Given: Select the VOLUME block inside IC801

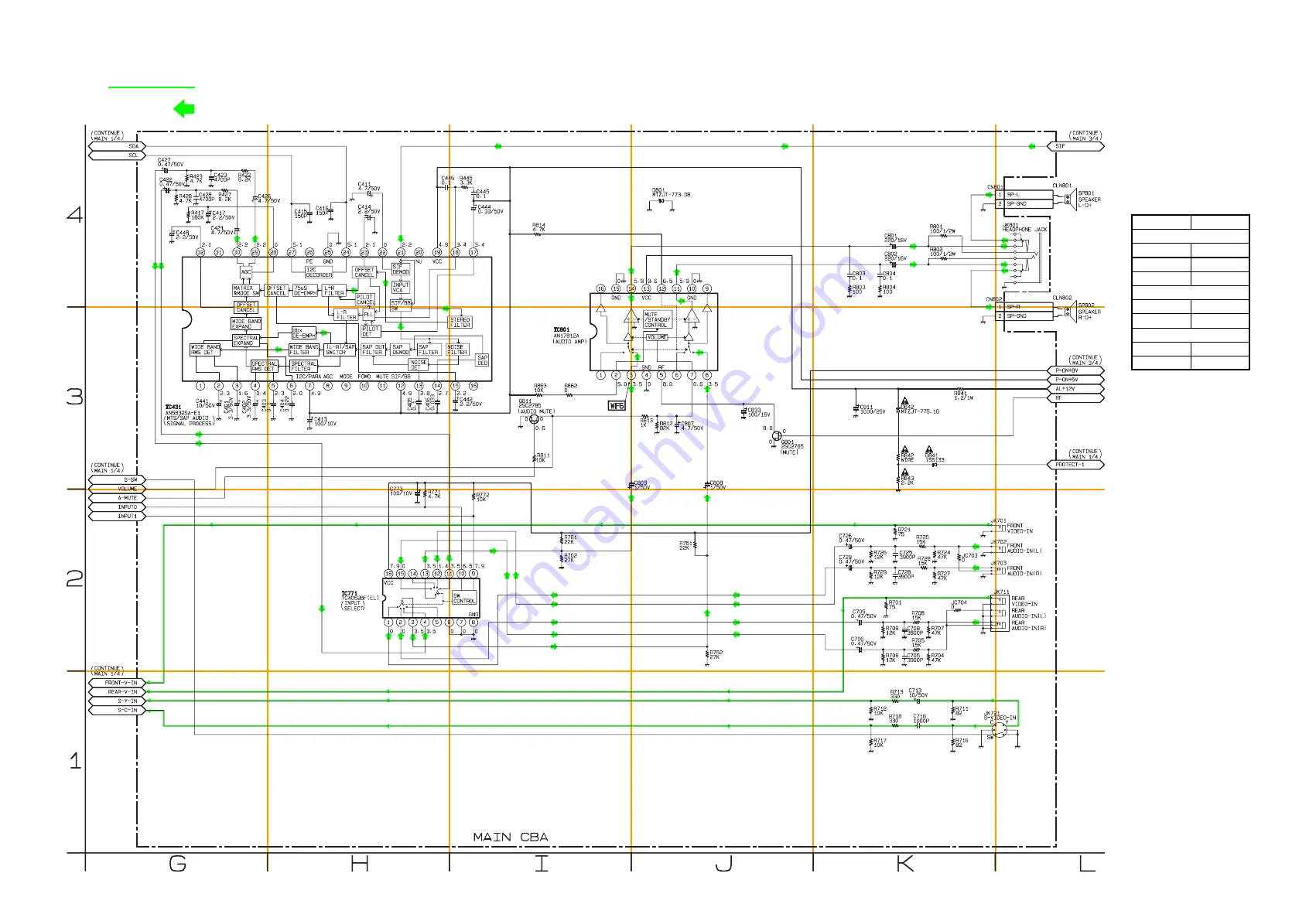Looking at the screenshot, I should pyautogui.click(x=657, y=337).
